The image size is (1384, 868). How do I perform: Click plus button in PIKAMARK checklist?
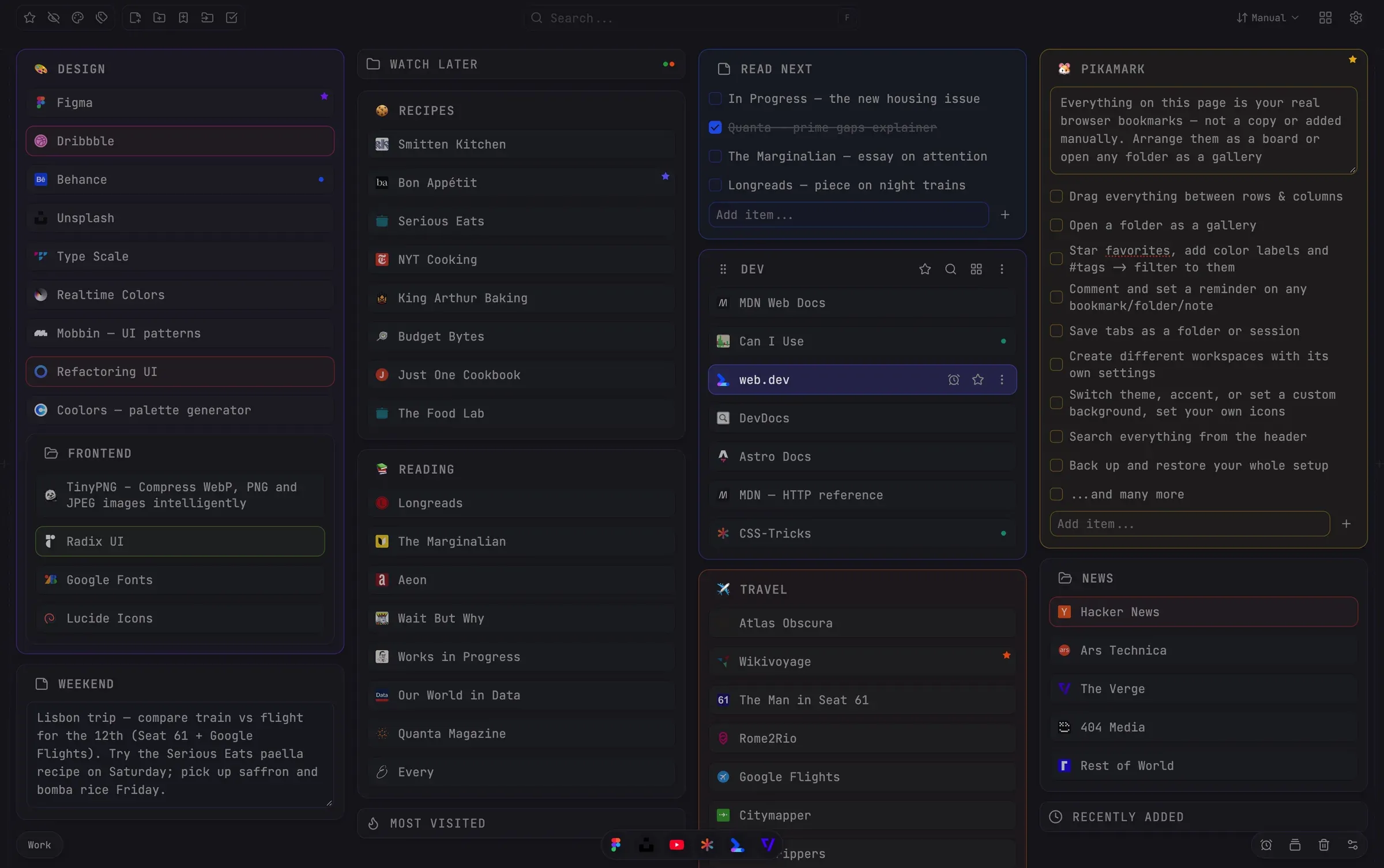1347,524
